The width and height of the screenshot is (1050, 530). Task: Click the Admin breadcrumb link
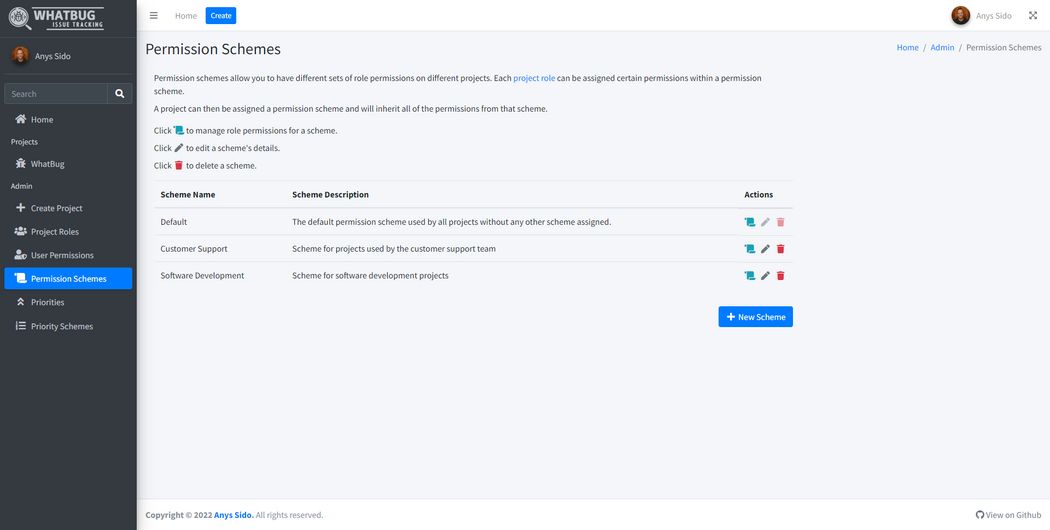point(942,48)
